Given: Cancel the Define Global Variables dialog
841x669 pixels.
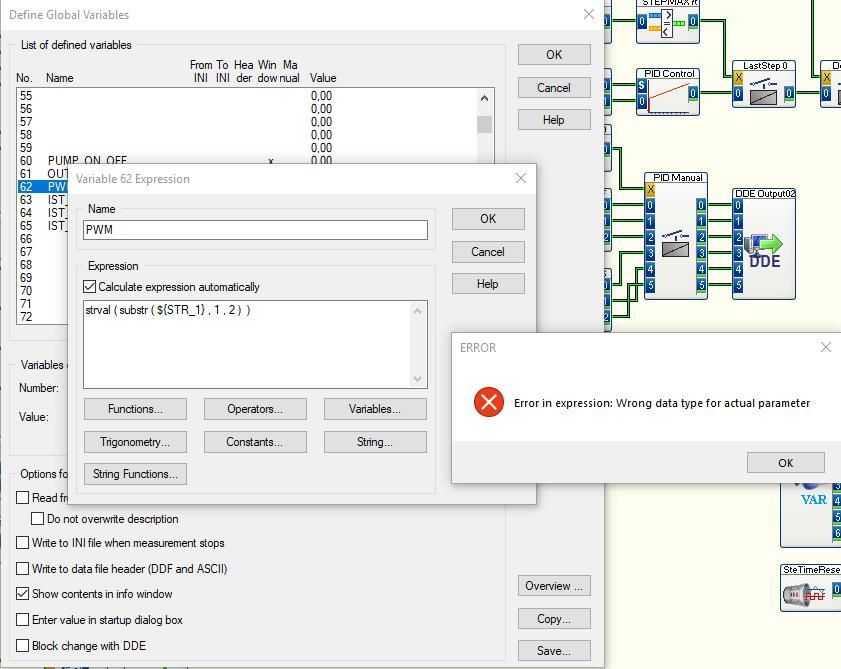Looking at the screenshot, I should (x=554, y=87).
